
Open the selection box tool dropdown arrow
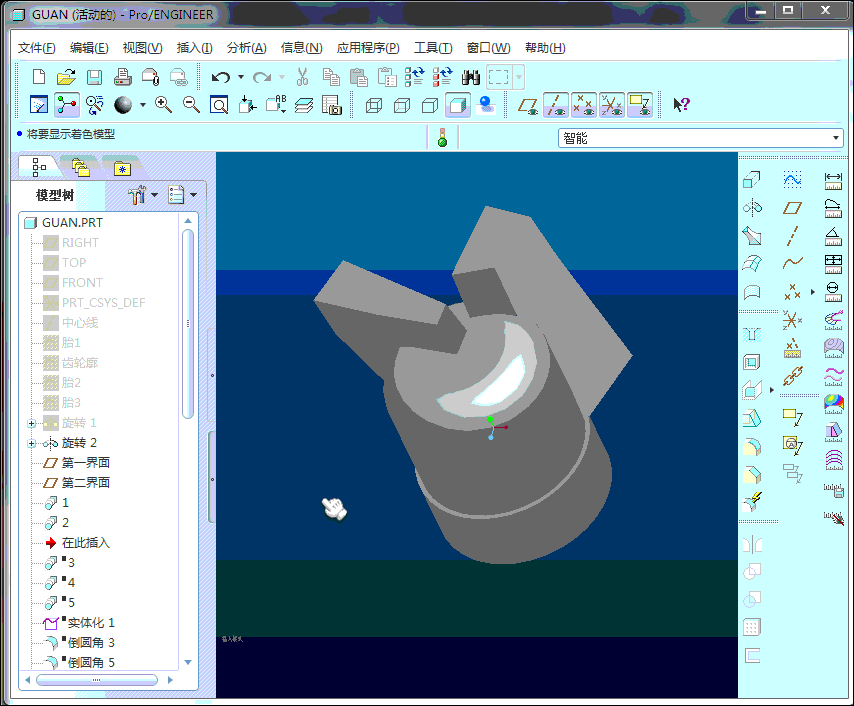click(519, 77)
